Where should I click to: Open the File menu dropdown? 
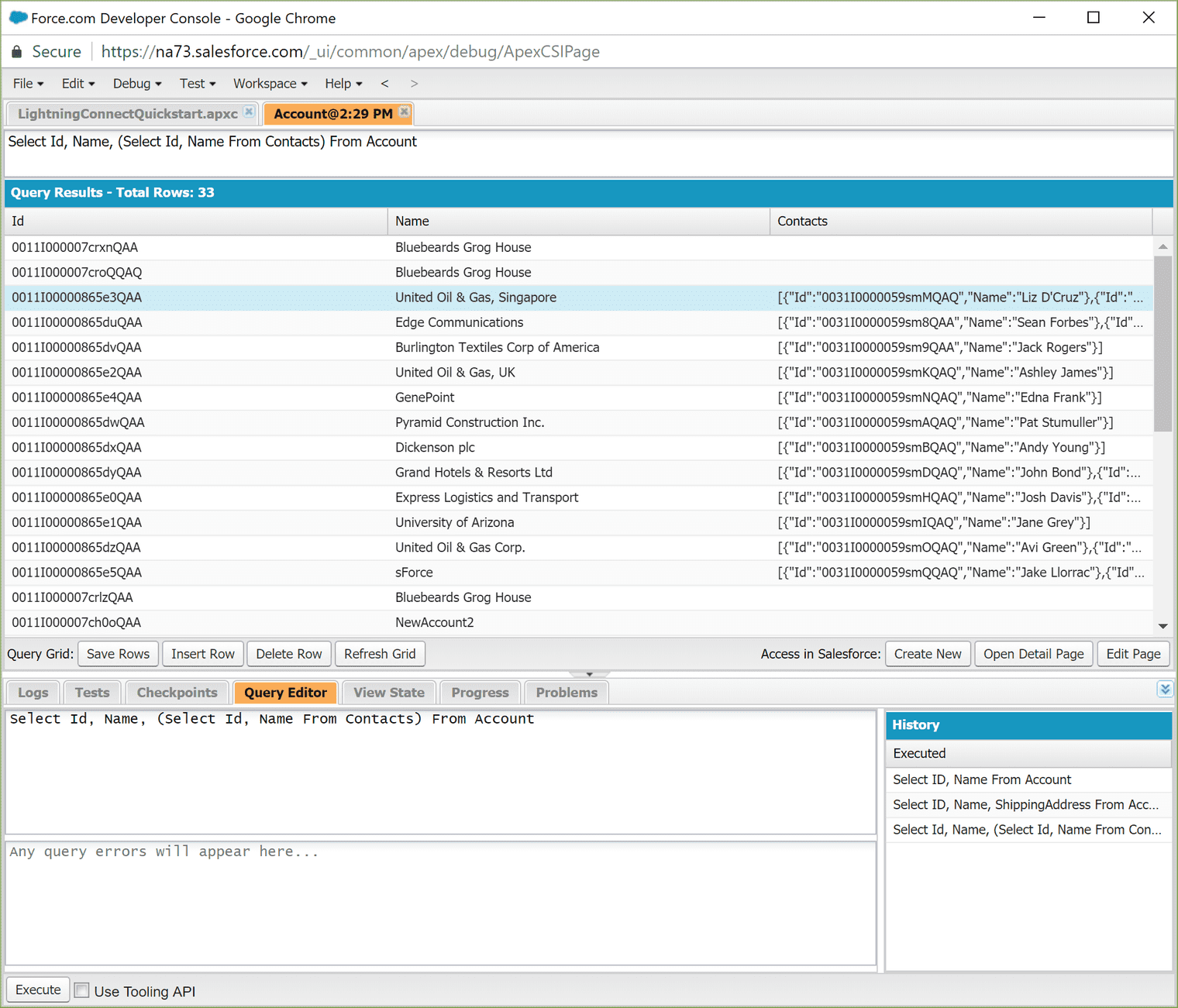point(28,84)
